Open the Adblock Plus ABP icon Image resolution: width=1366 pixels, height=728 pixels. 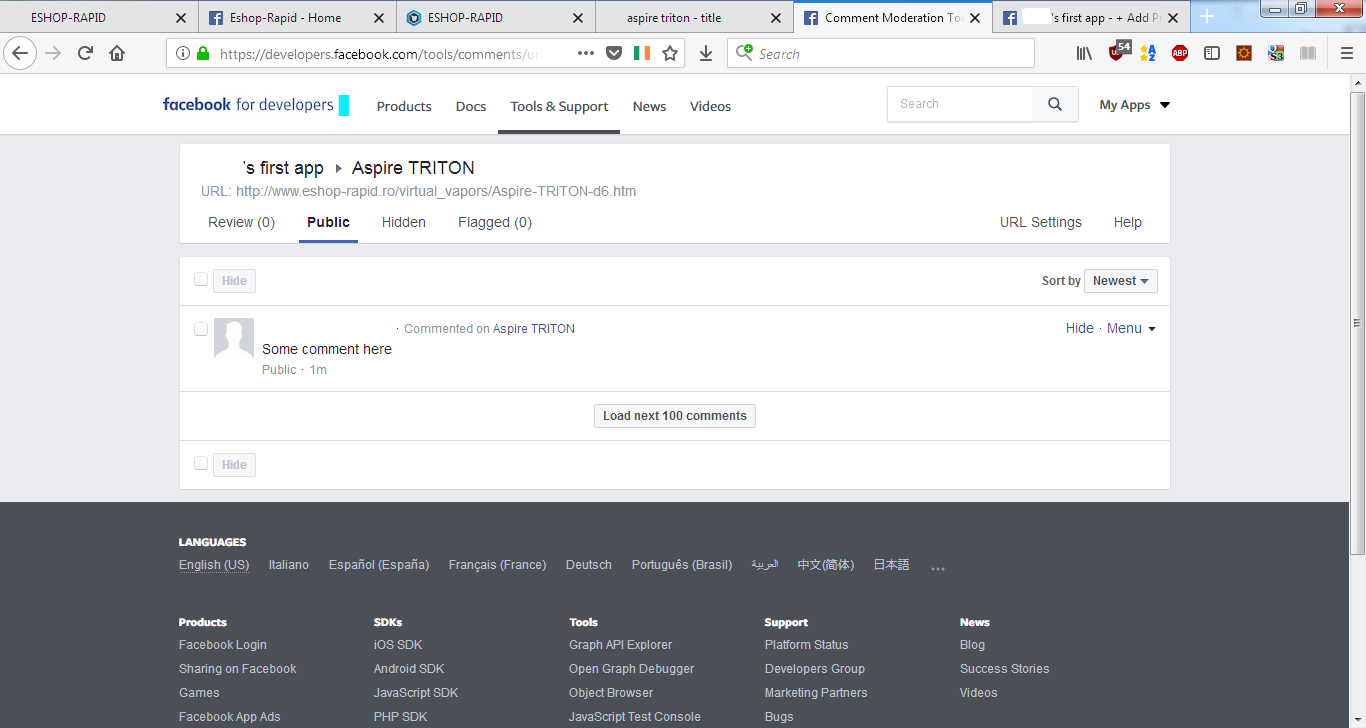1180,54
